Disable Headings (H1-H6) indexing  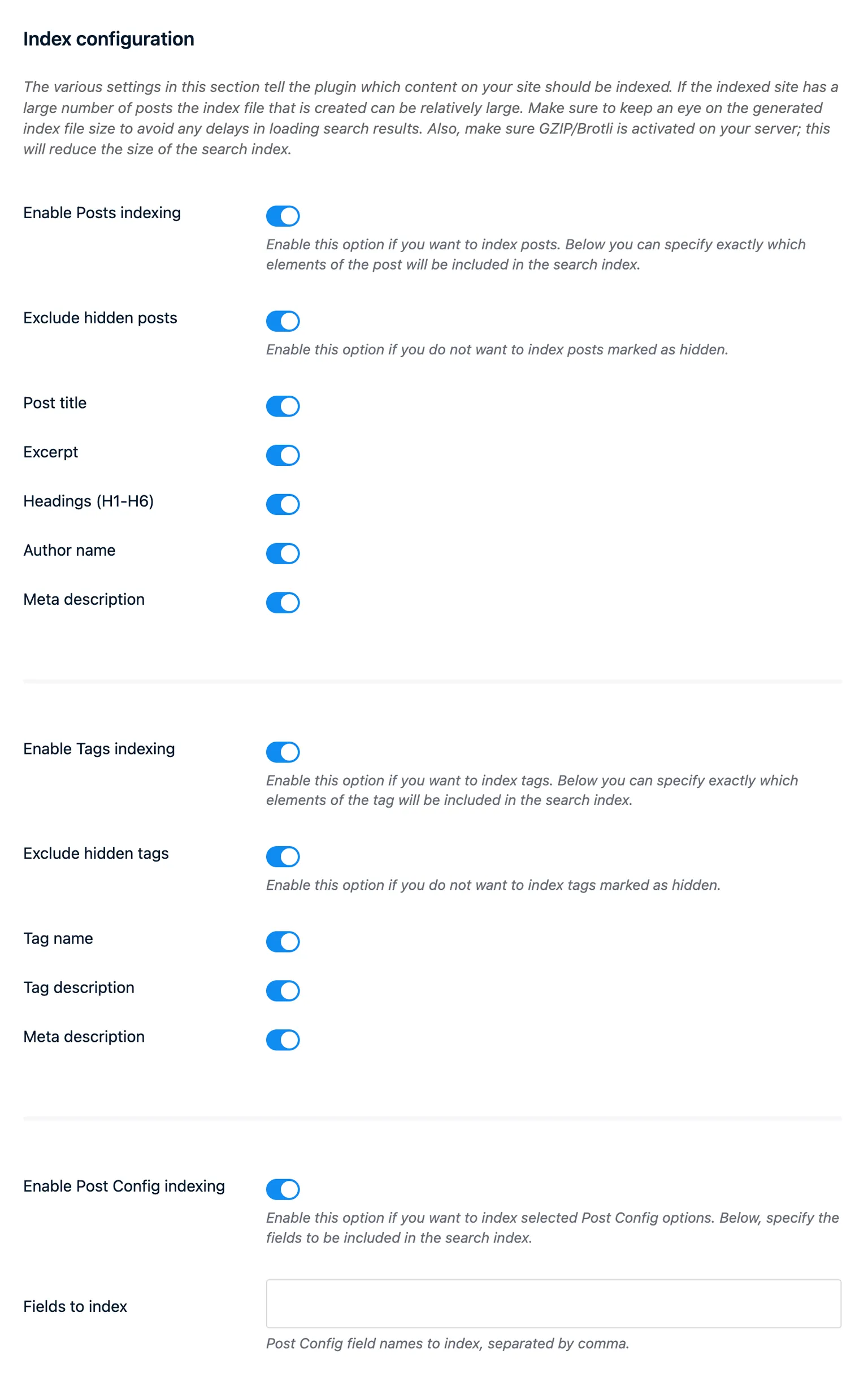click(x=283, y=504)
